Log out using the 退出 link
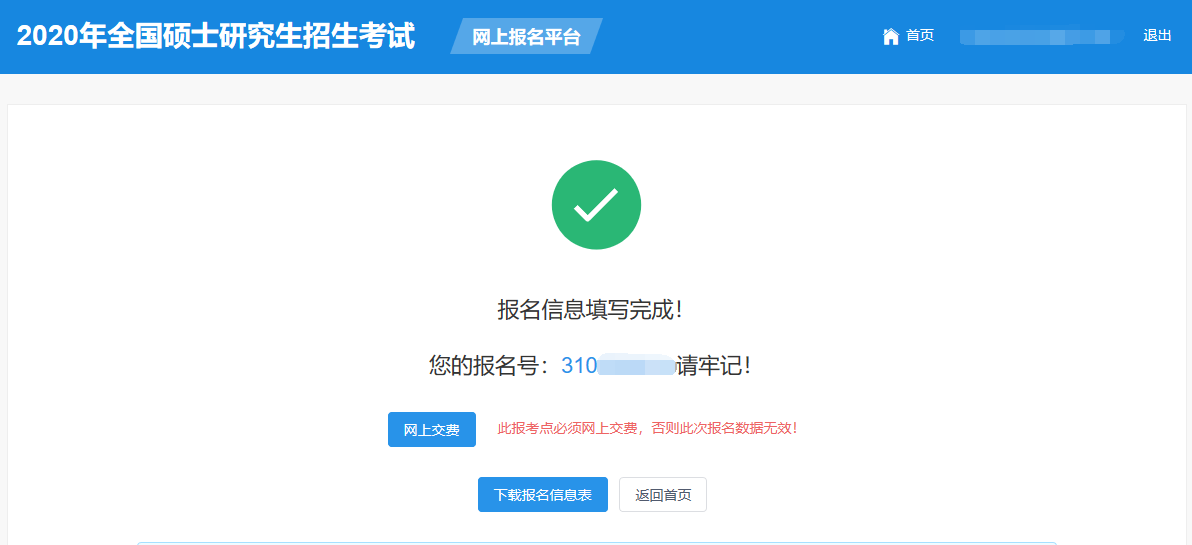 [x=1157, y=36]
